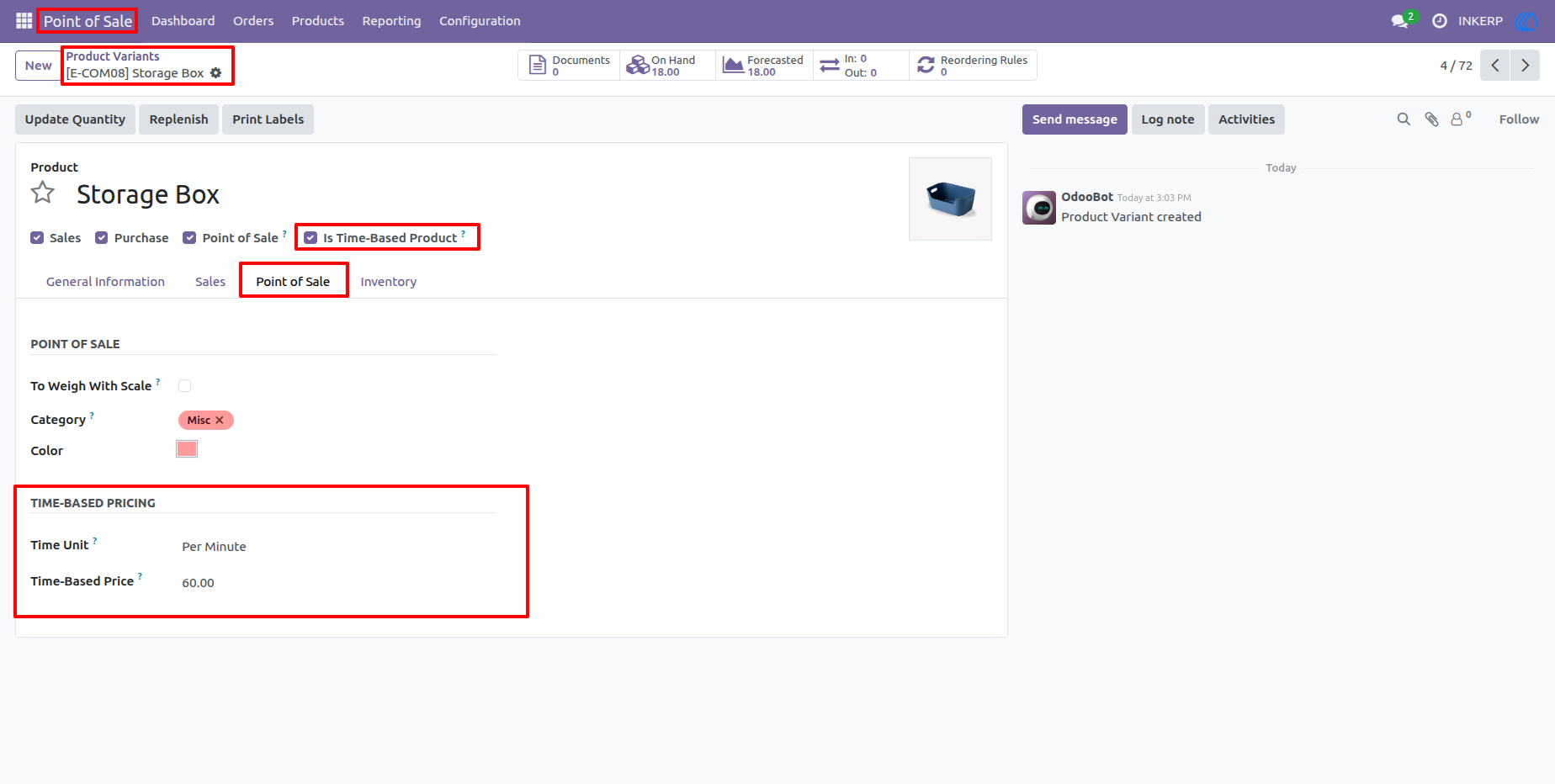Switch to General Information tab
This screenshot has height=784, width=1555.
[x=105, y=282]
